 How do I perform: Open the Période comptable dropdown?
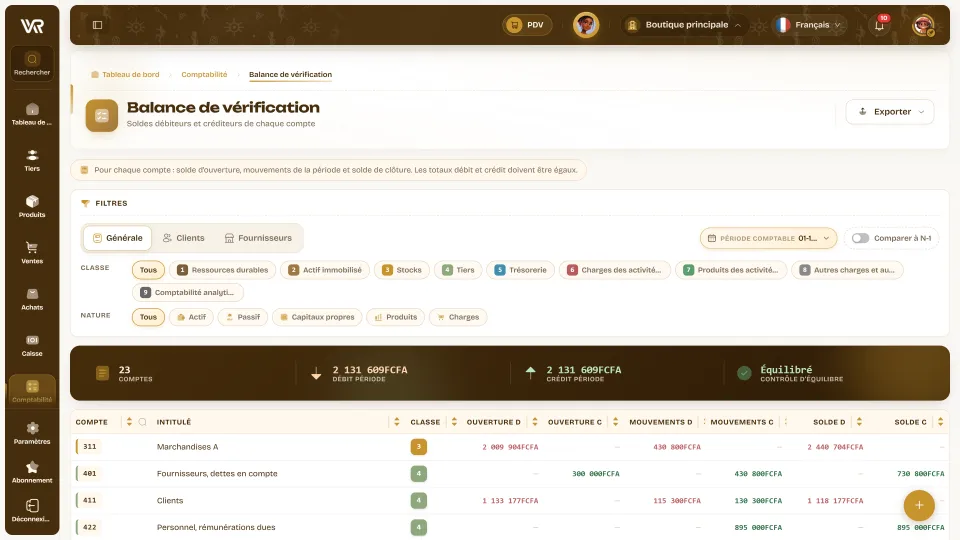(x=768, y=238)
